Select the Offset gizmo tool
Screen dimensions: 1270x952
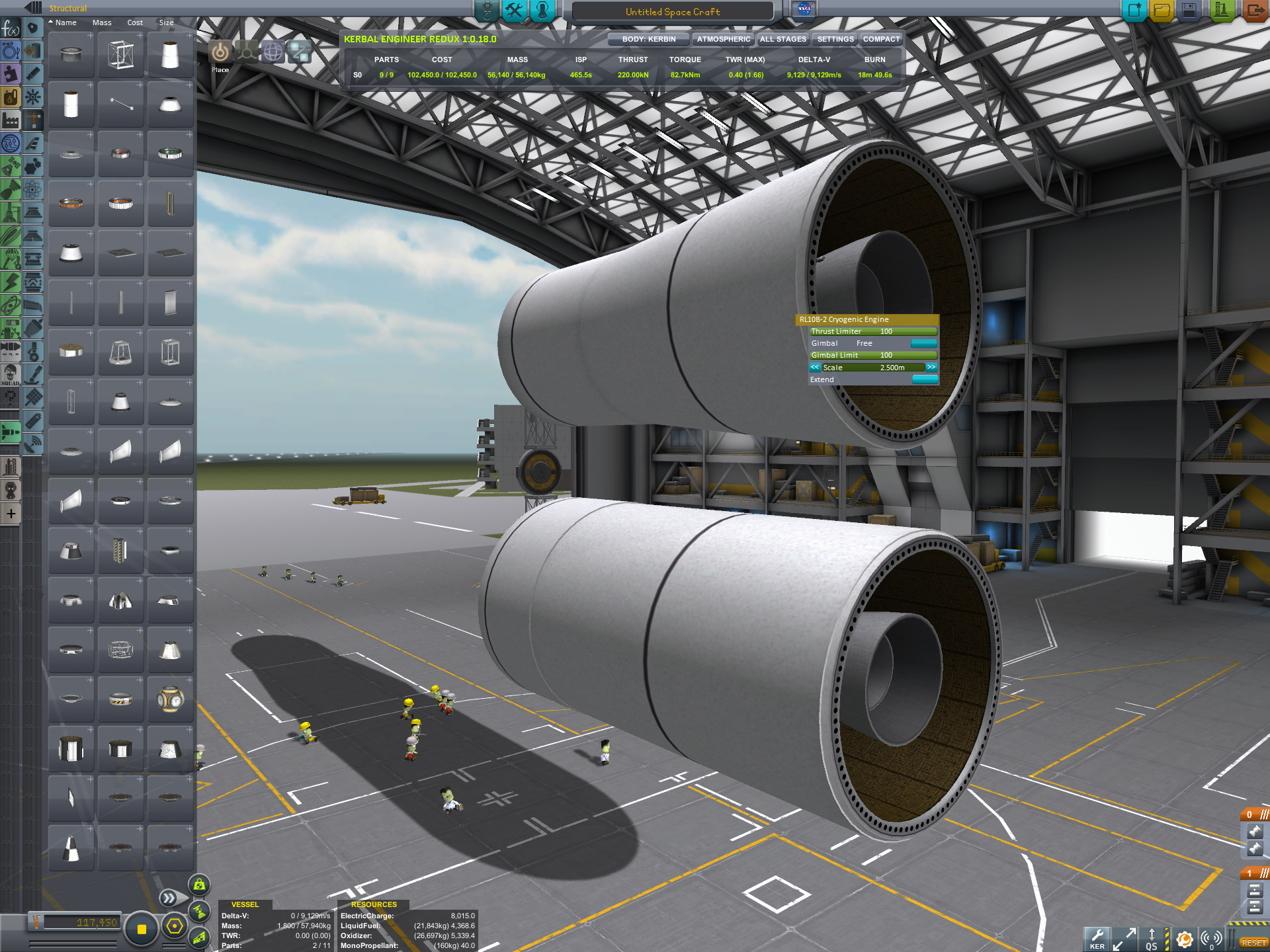pyautogui.click(x=247, y=52)
